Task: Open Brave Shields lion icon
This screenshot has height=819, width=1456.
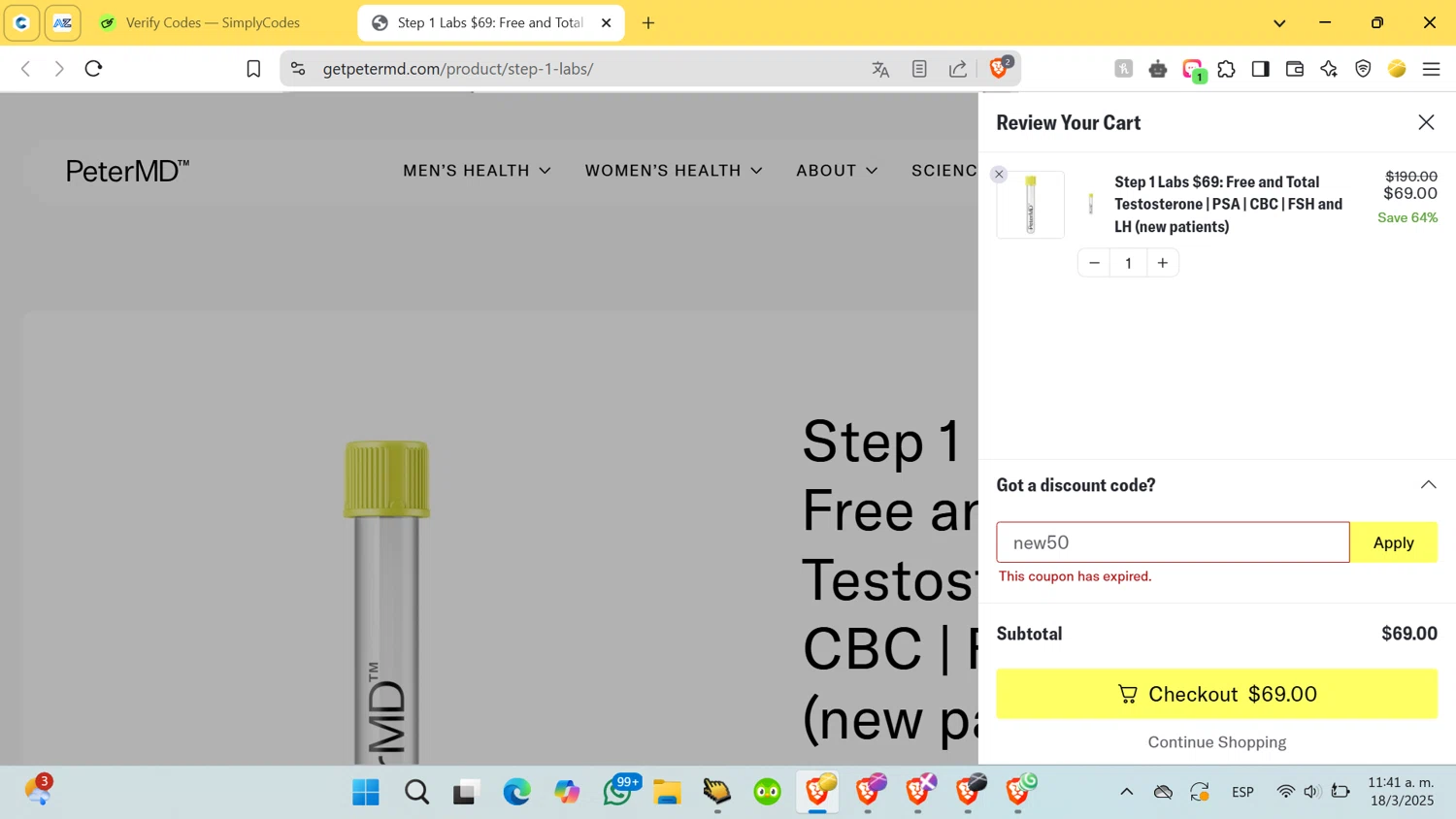Action: (1000, 68)
